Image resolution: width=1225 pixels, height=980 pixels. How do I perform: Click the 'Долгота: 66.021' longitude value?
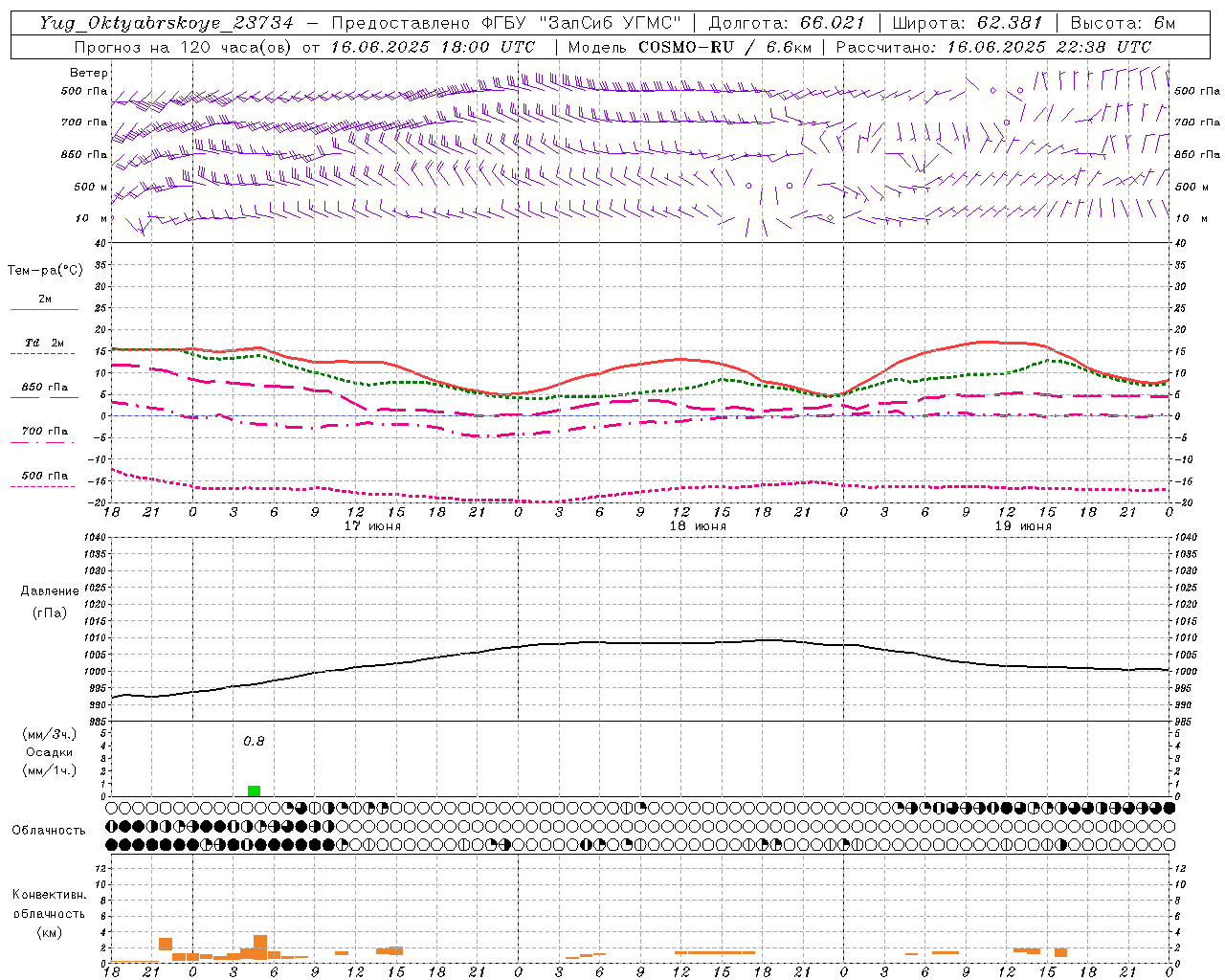click(787, 23)
